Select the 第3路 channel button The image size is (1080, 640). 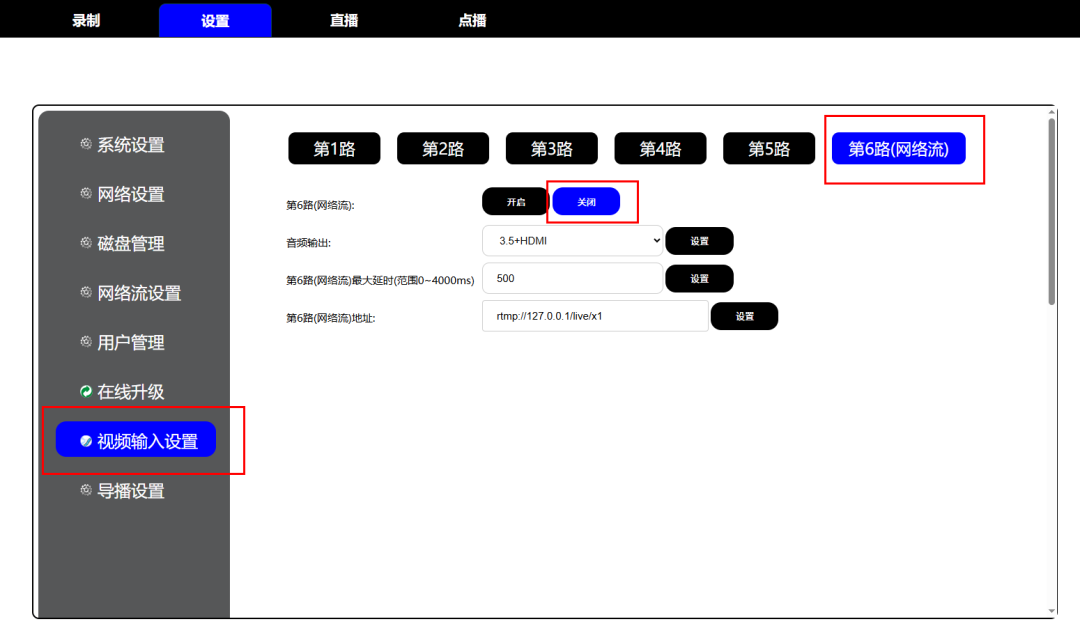tap(551, 148)
